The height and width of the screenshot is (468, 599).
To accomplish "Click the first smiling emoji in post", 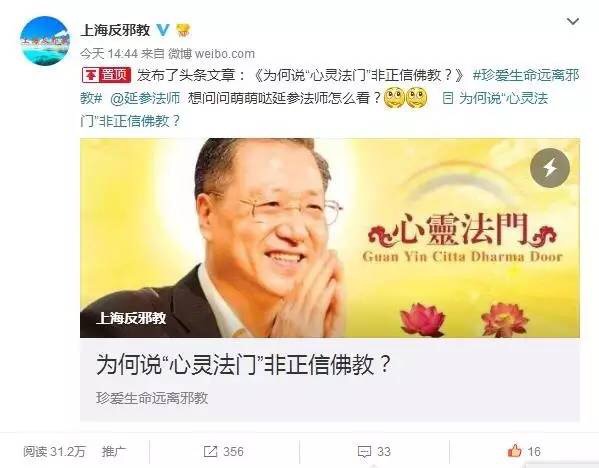I will coord(394,98).
